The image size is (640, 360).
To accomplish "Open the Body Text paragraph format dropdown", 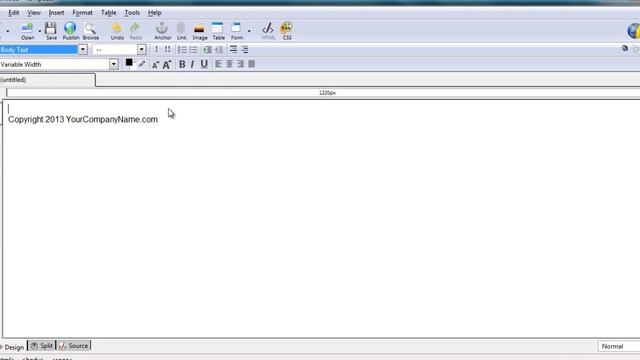I will [83, 50].
